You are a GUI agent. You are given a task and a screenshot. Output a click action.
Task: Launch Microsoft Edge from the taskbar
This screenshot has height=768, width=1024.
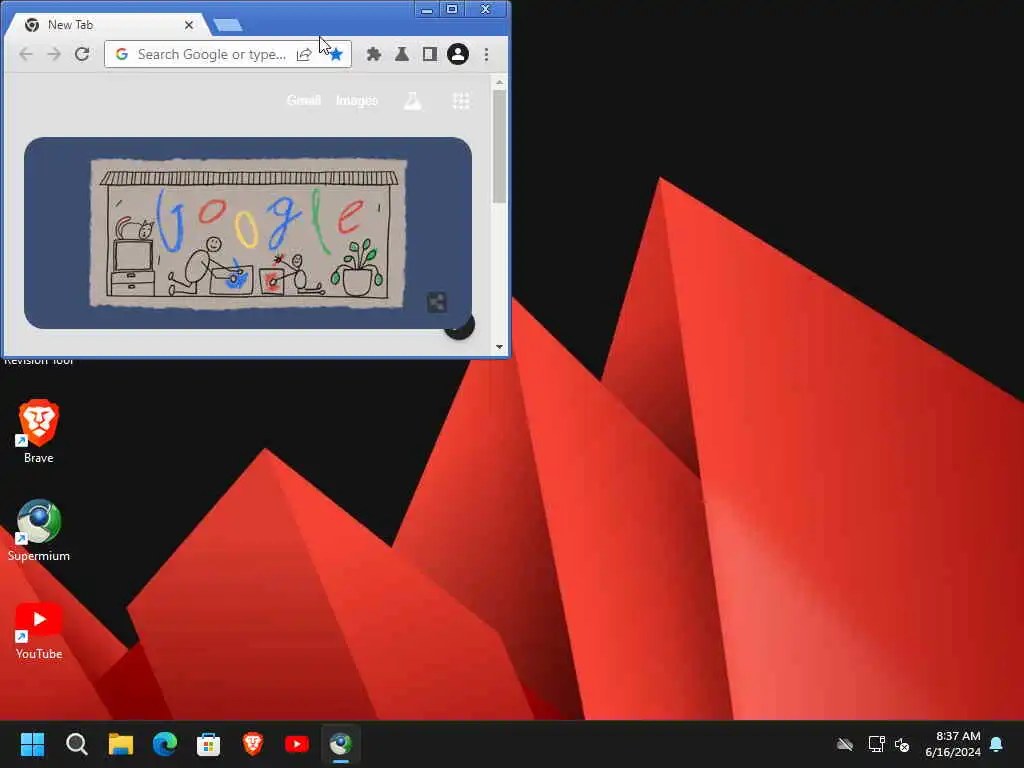click(x=165, y=744)
